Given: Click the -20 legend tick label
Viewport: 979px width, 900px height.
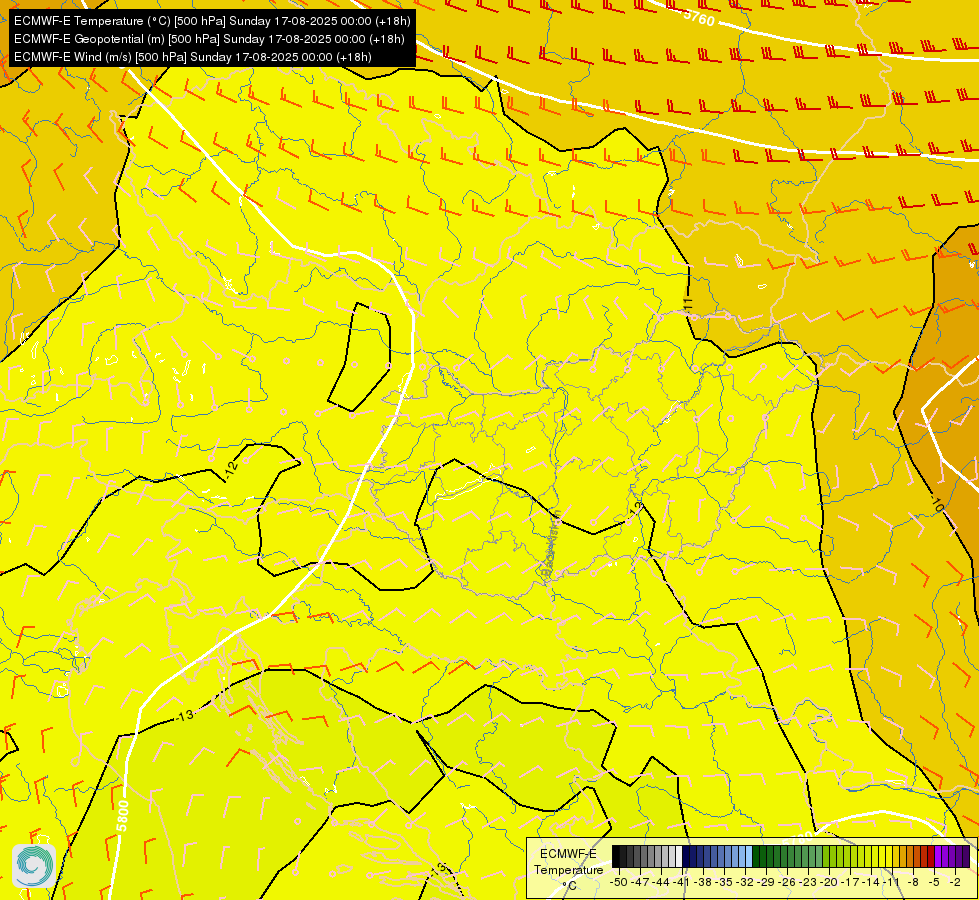Looking at the screenshot, I should [829, 883].
